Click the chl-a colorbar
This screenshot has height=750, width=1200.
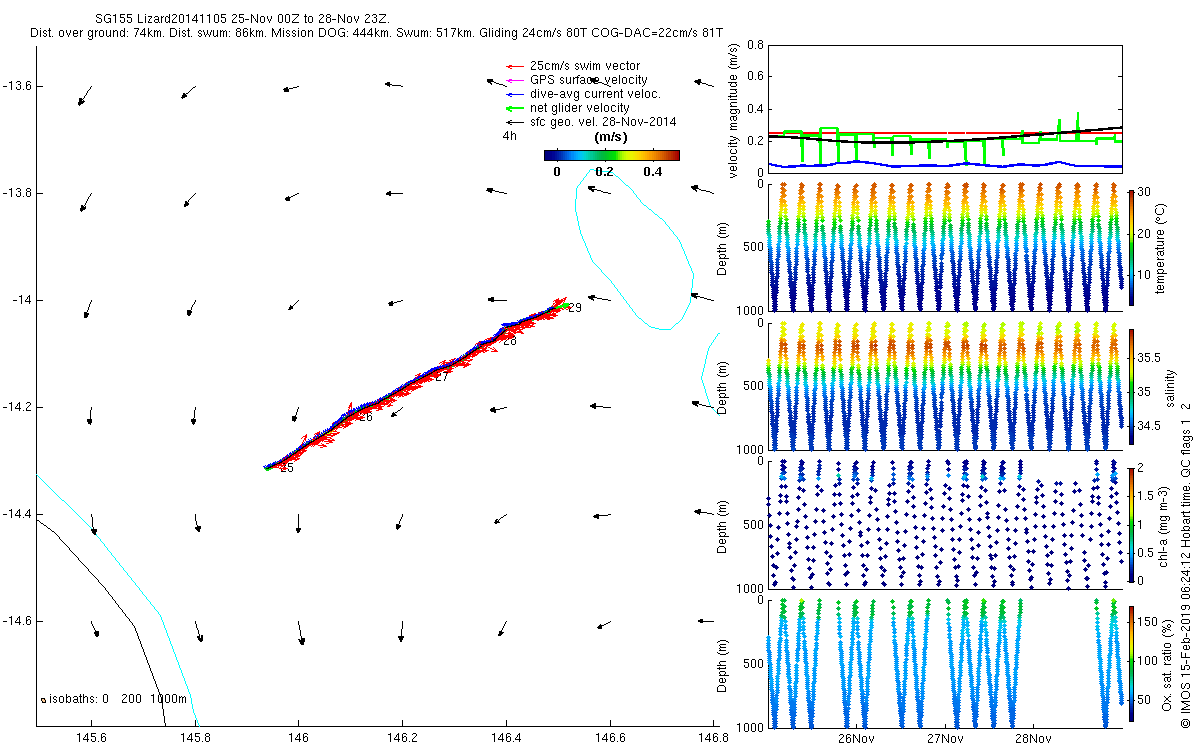(1130, 524)
